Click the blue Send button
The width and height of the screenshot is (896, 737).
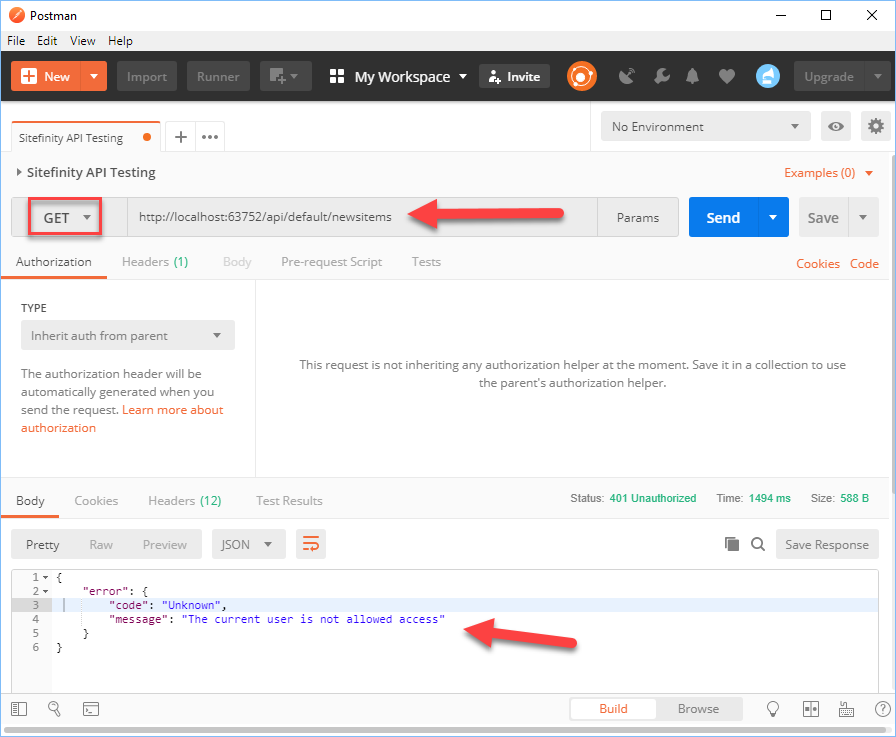(x=723, y=217)
